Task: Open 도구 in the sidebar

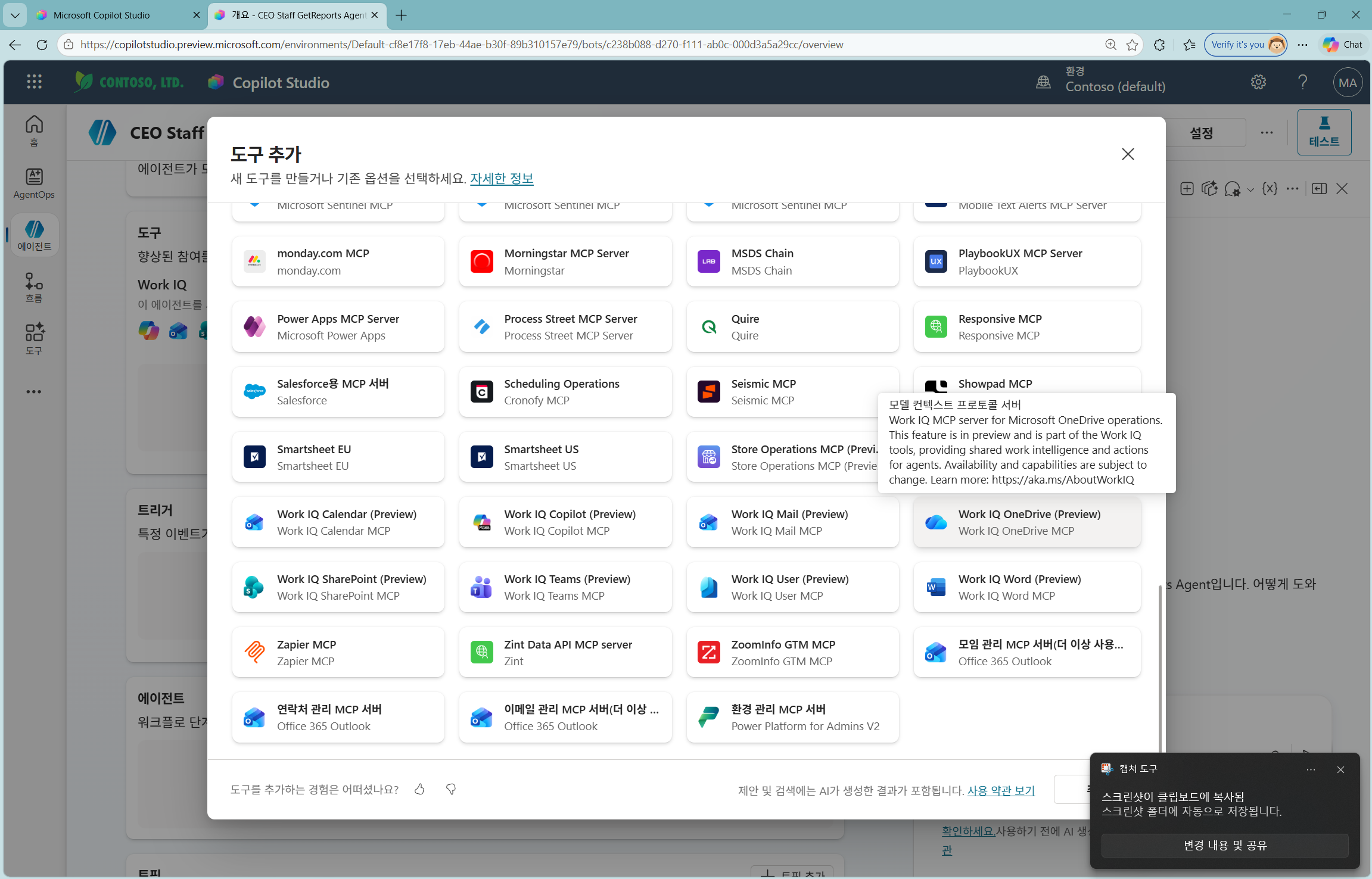Action: tap(34, 339)
